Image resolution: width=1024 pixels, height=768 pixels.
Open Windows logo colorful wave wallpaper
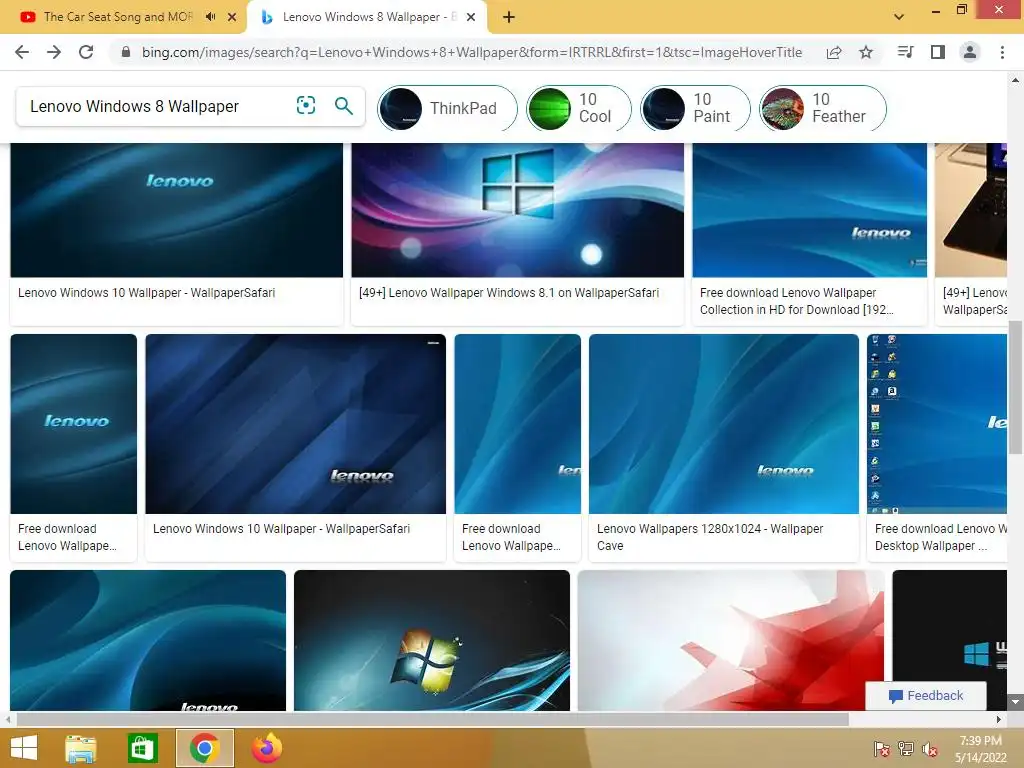point(517,210)
